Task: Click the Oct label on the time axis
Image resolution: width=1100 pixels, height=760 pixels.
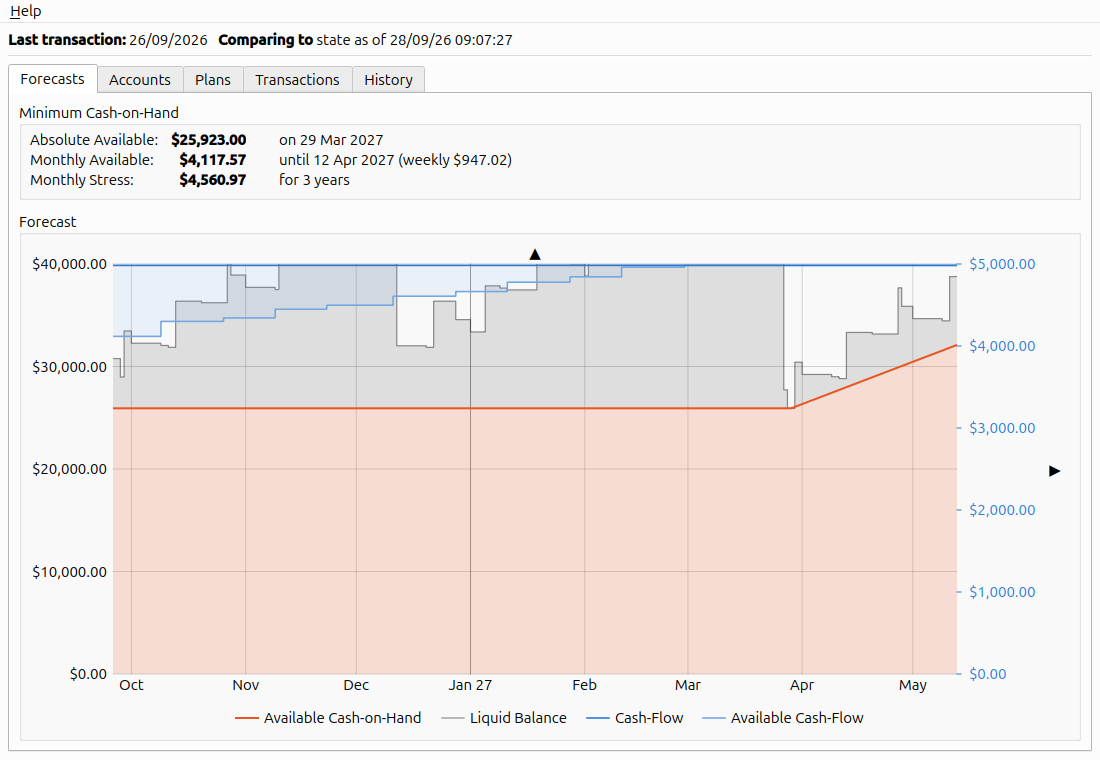Action: point(131,685)
